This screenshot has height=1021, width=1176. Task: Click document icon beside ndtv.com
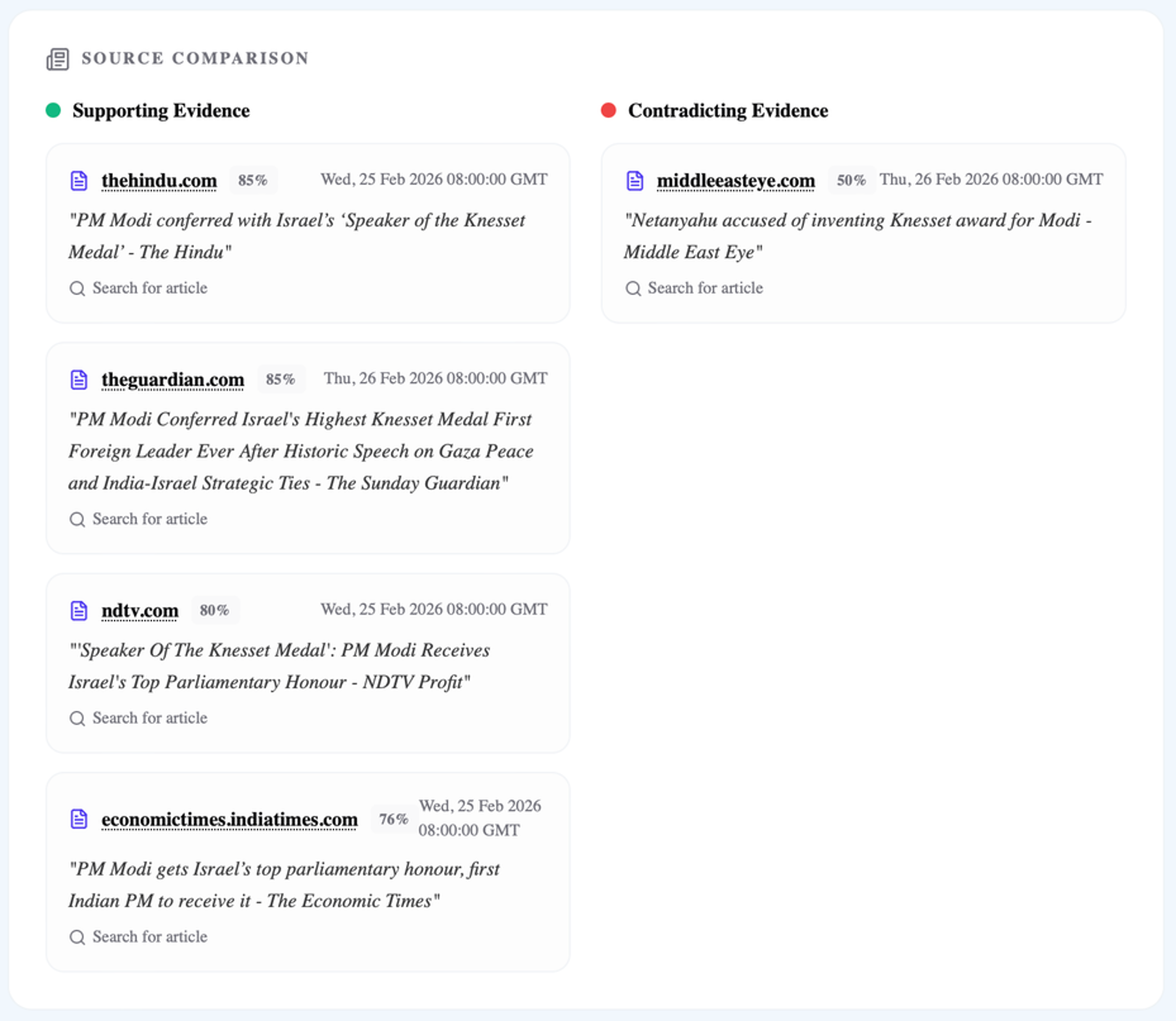79,610
